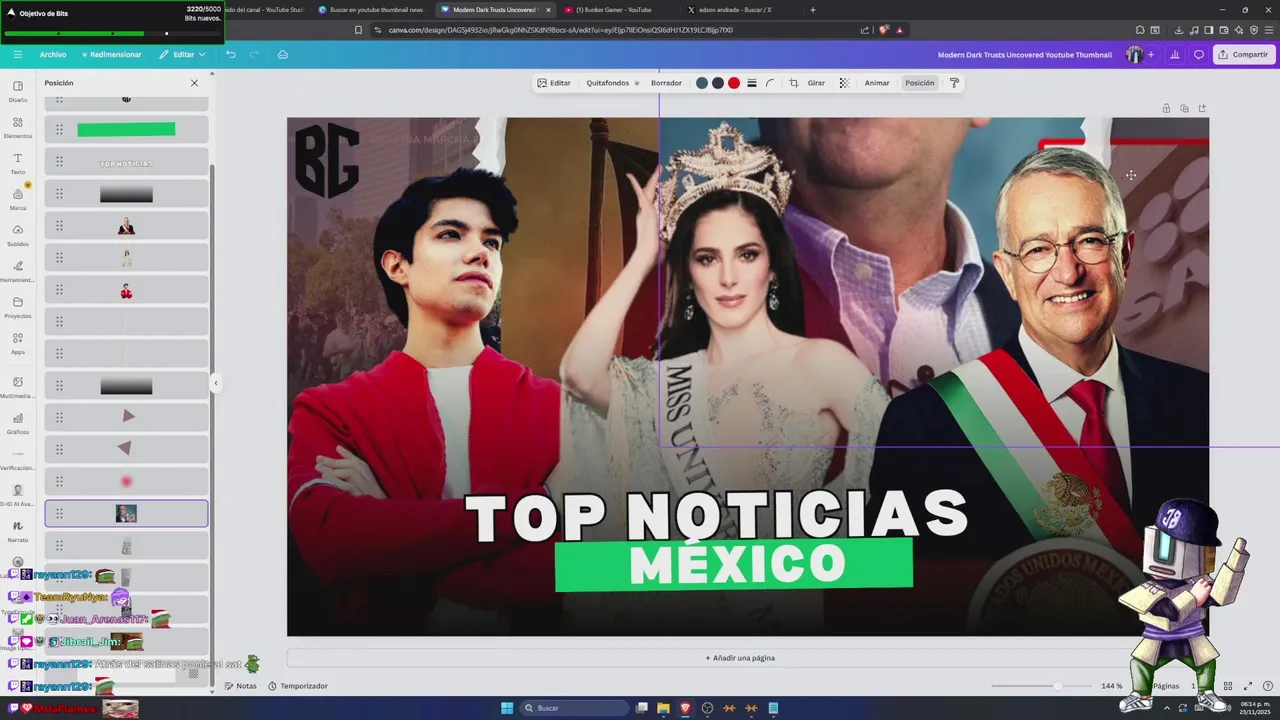Check the cloud save status icon
The image size is (1280, 720).
[283, 54]
